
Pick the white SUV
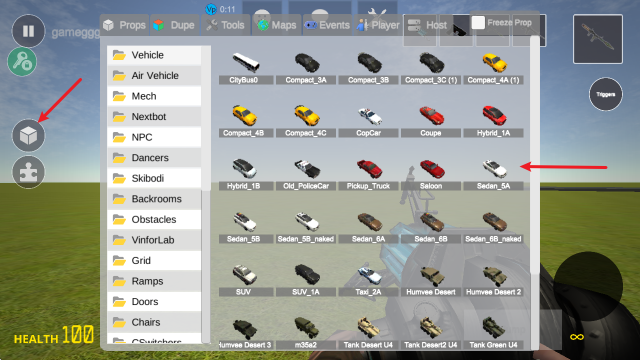coord(246,280)
